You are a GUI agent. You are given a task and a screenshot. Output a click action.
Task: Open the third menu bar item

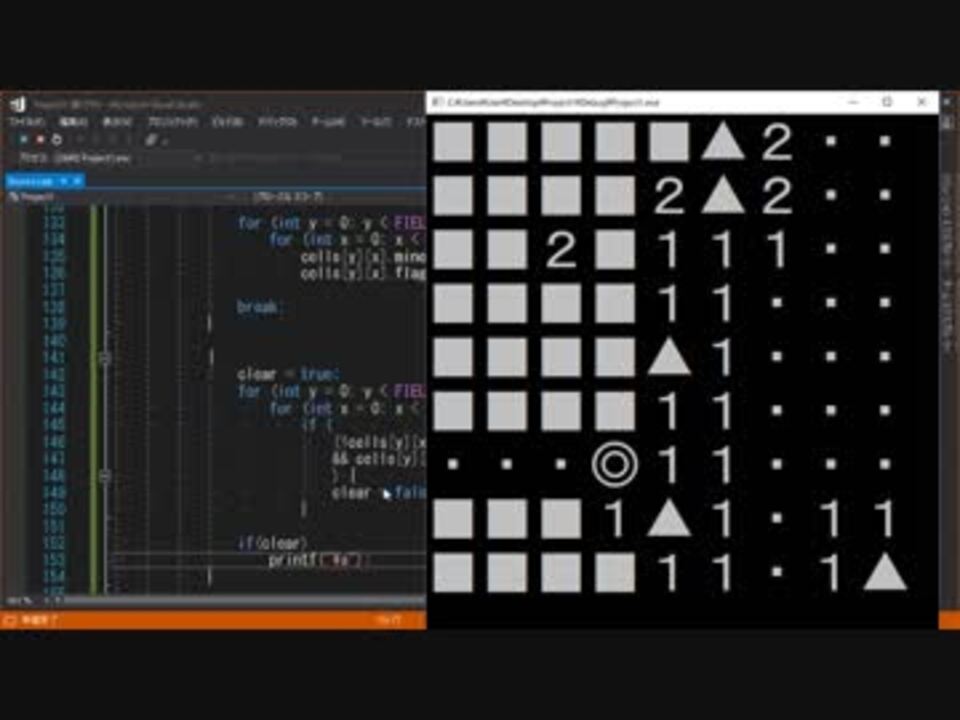pos(117,122)
